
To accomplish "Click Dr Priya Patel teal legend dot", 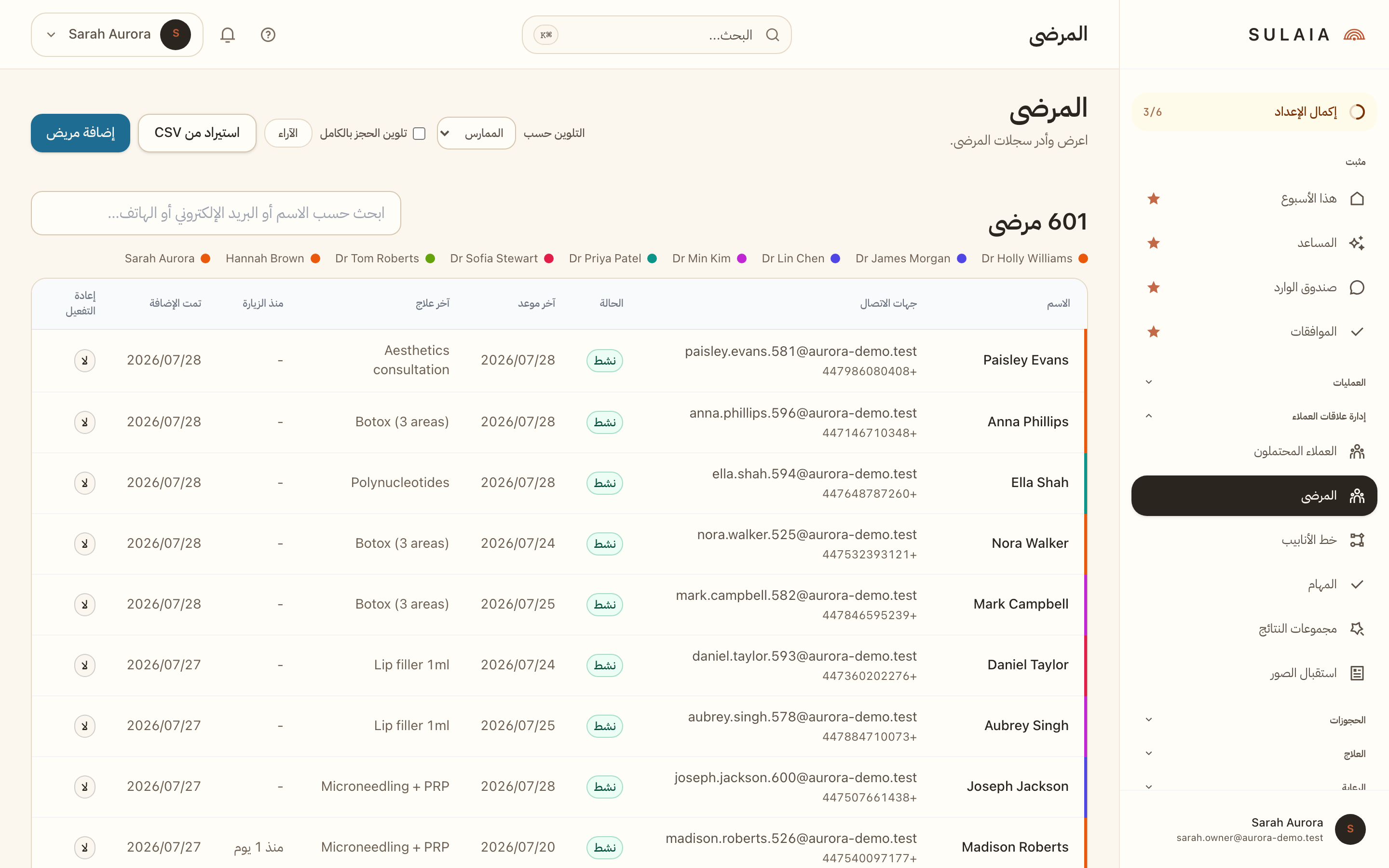I will click(652, 259).
